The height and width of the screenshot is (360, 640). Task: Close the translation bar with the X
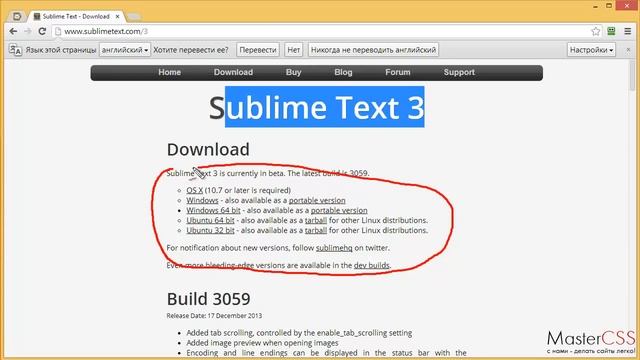(x=628, y=49)
